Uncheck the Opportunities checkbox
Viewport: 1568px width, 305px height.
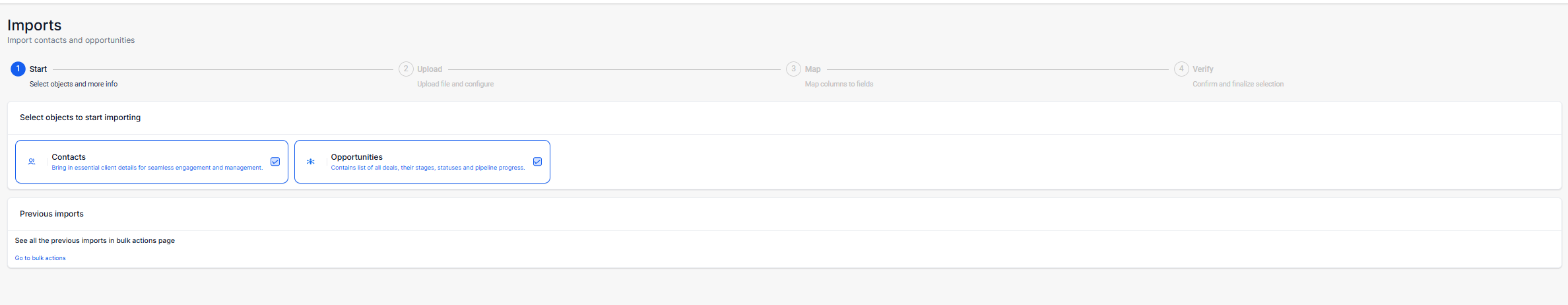pyautogui.click(x=537, y=162)
